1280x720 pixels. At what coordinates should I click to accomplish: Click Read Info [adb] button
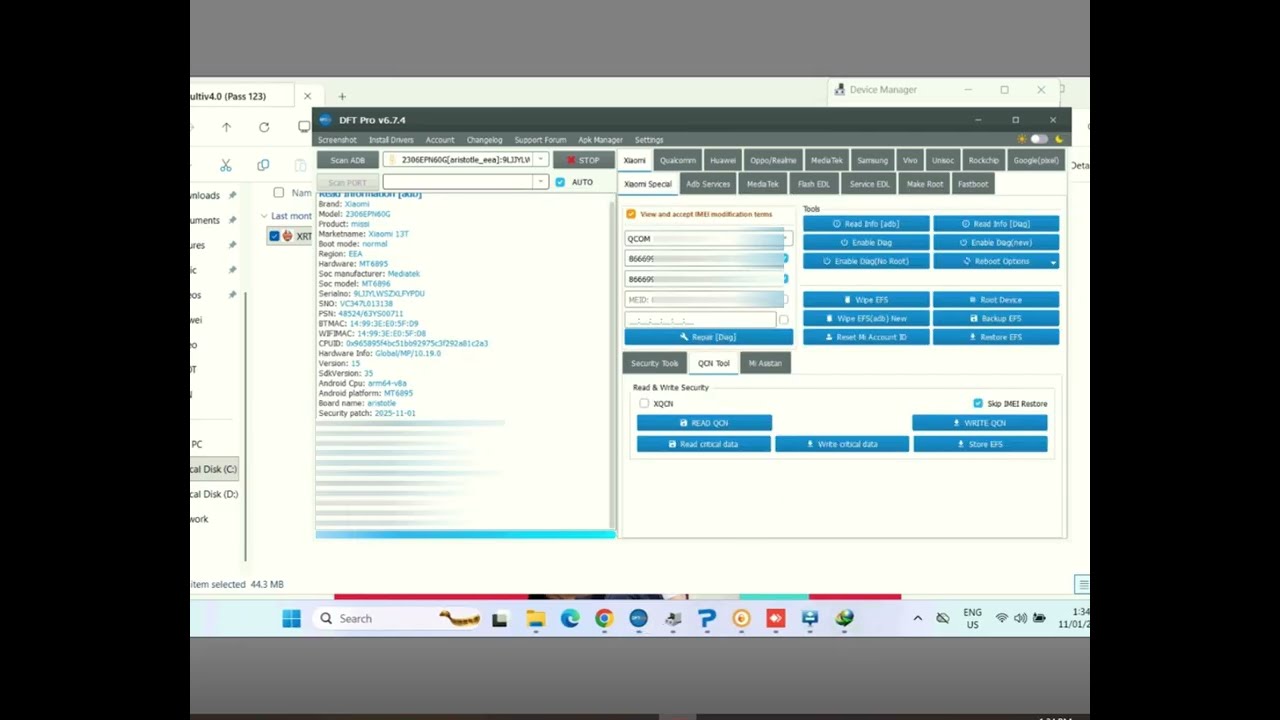tap(866, 224)
